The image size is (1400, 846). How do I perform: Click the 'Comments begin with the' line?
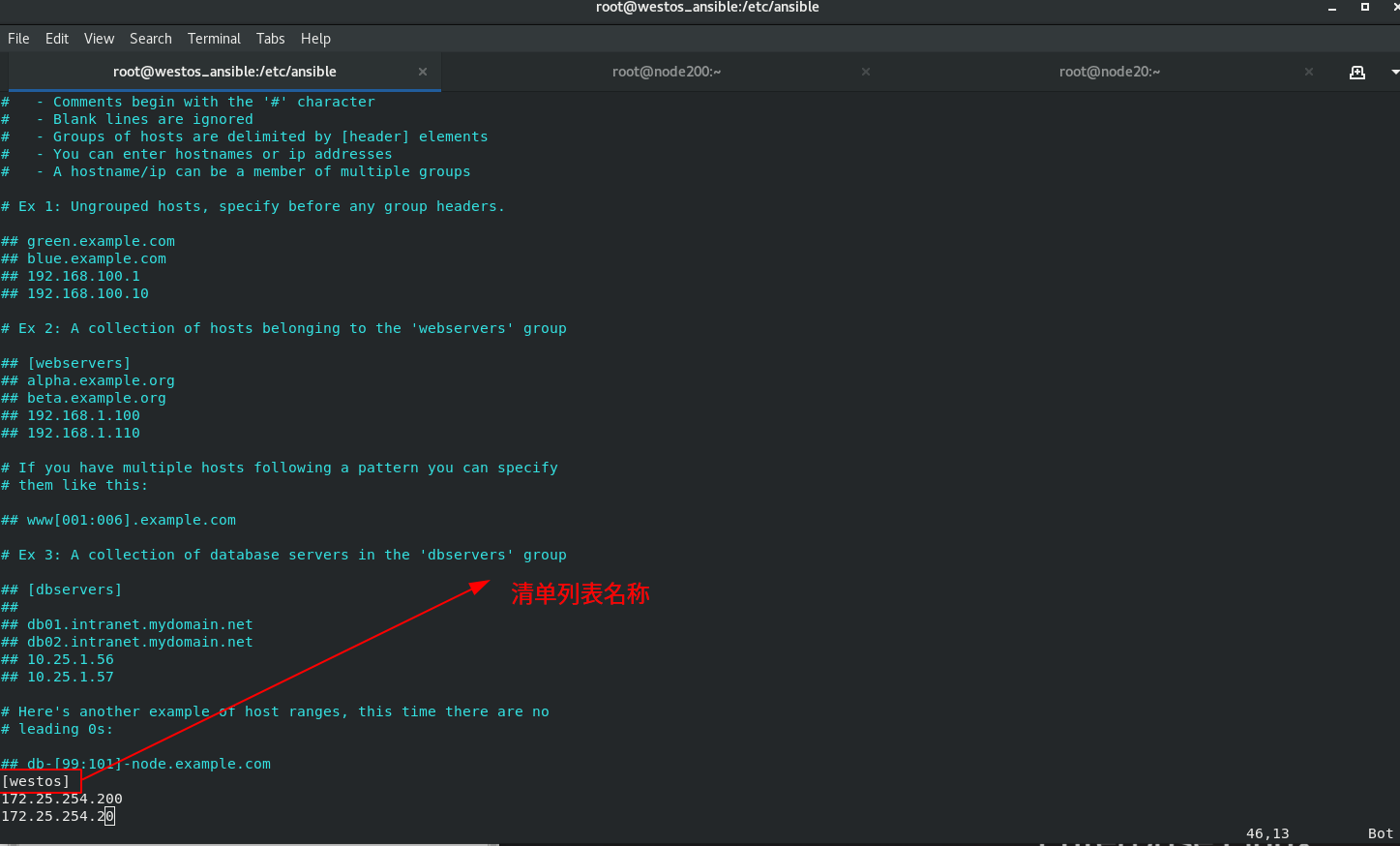[x=189, y=102]
